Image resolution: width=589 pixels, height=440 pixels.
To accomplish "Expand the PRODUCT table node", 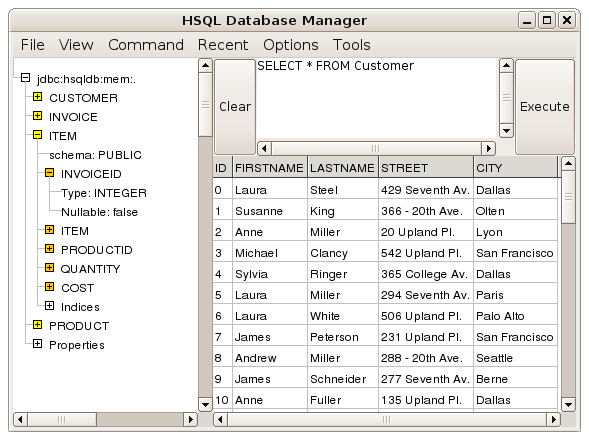I will click(37, 325).
